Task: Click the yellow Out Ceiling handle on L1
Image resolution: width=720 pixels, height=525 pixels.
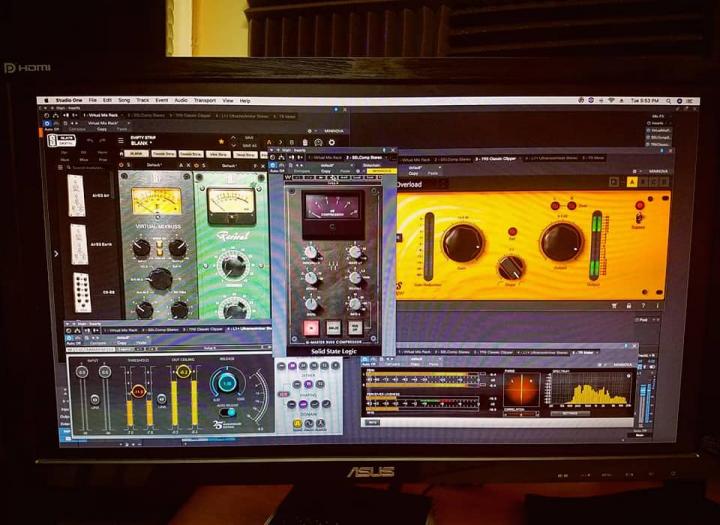Action: point(184,372)
